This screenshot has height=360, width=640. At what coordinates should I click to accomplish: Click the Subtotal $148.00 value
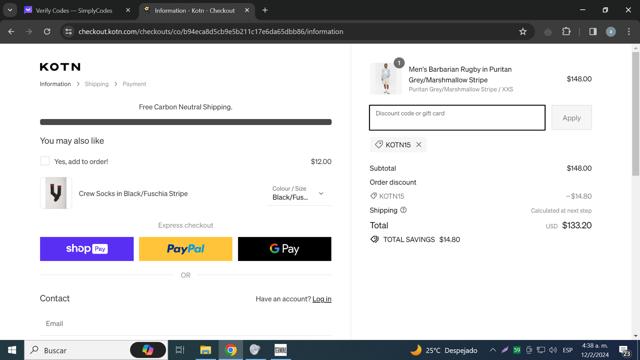tap(579, 168)
